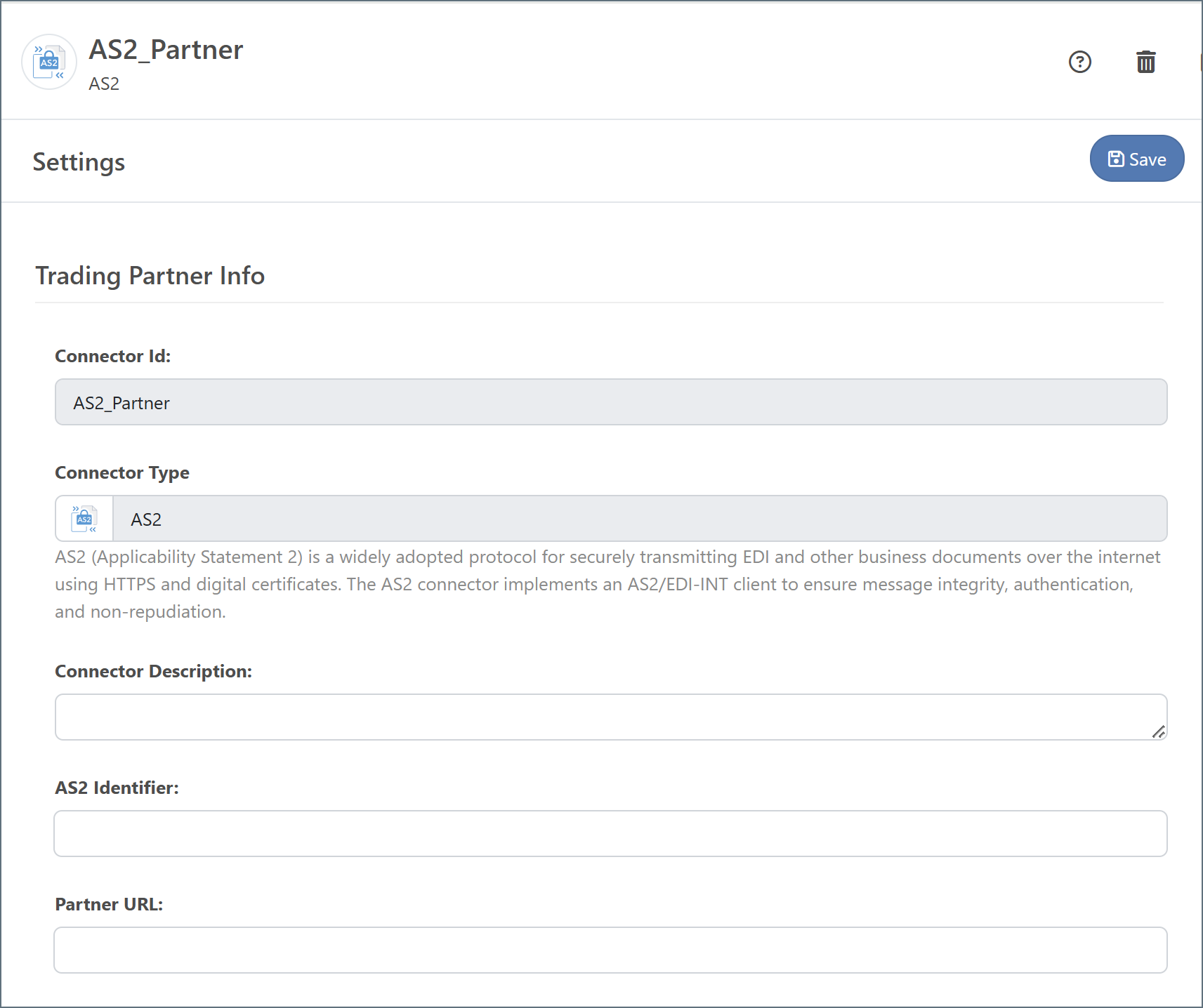This screenshot has width=1203, height=1008.
Task: Click the Connector Type box showing AS2
Action: tap(639, 519)
